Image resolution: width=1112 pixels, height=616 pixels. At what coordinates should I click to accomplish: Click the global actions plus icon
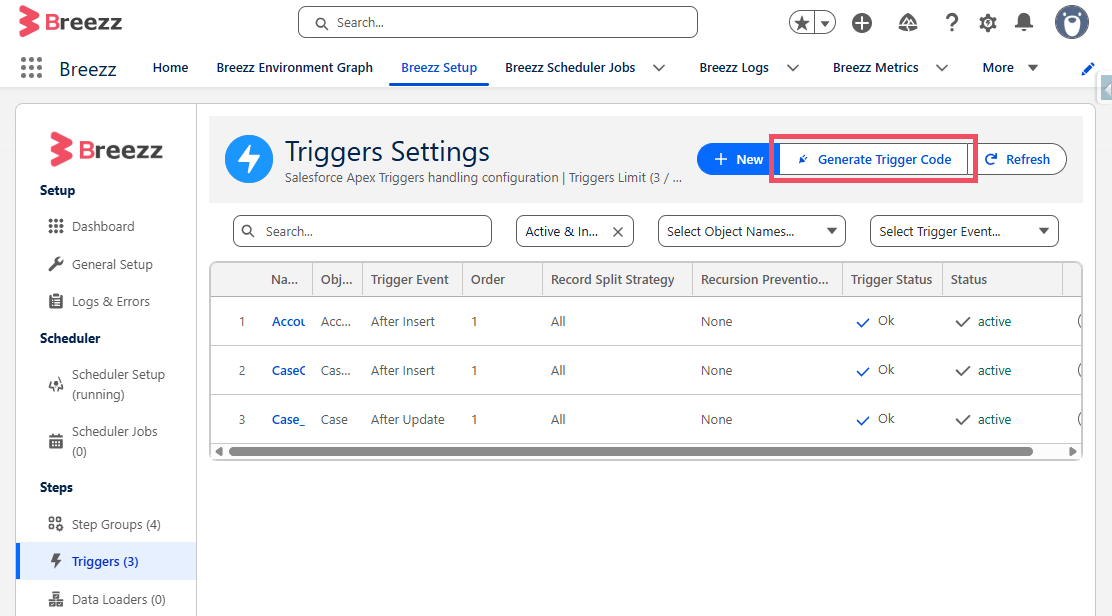(x=862, y=23)
